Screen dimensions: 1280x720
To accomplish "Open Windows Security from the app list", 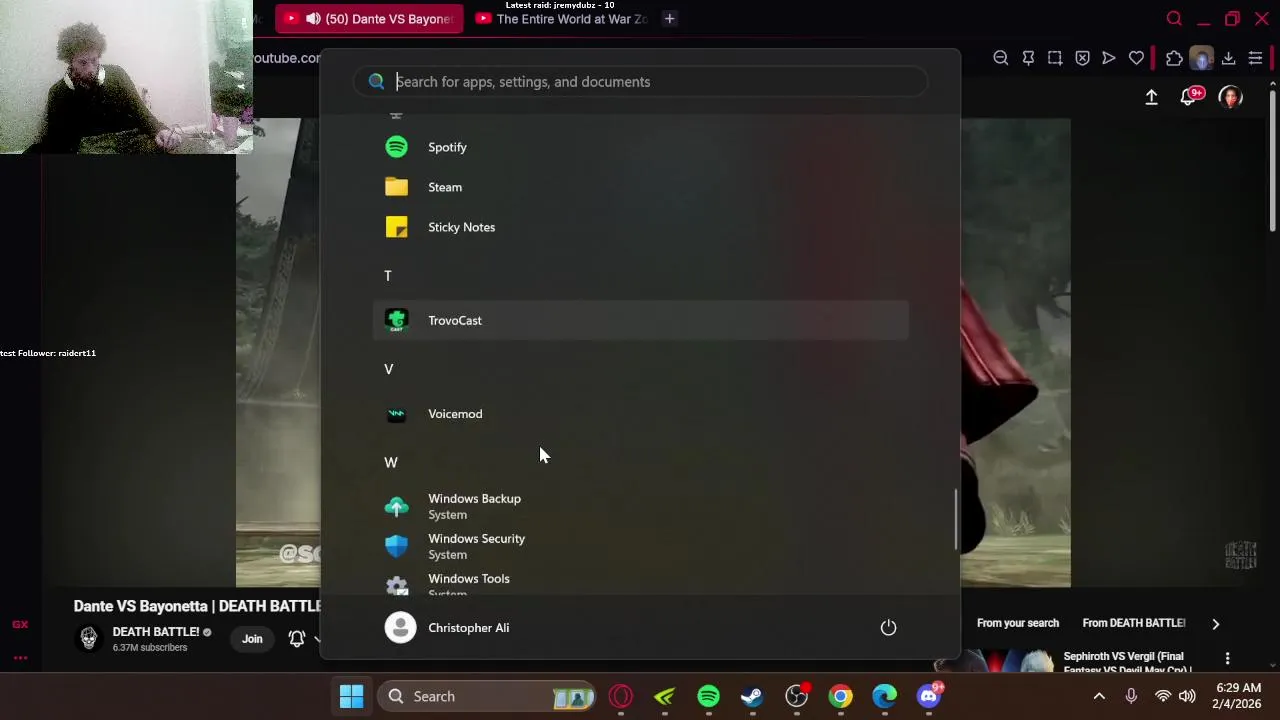I will [640, 546].
